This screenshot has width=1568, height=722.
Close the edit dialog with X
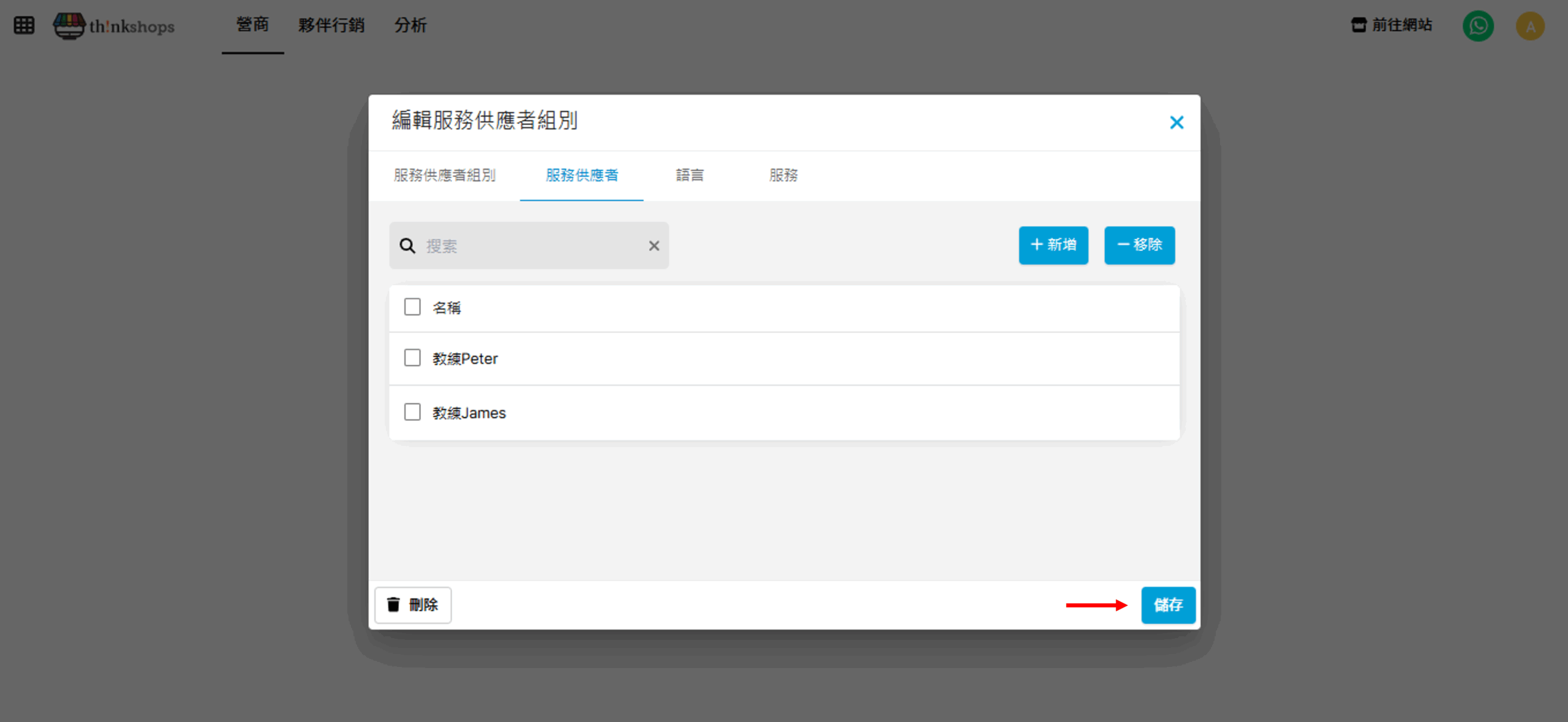click(1176, 122)
